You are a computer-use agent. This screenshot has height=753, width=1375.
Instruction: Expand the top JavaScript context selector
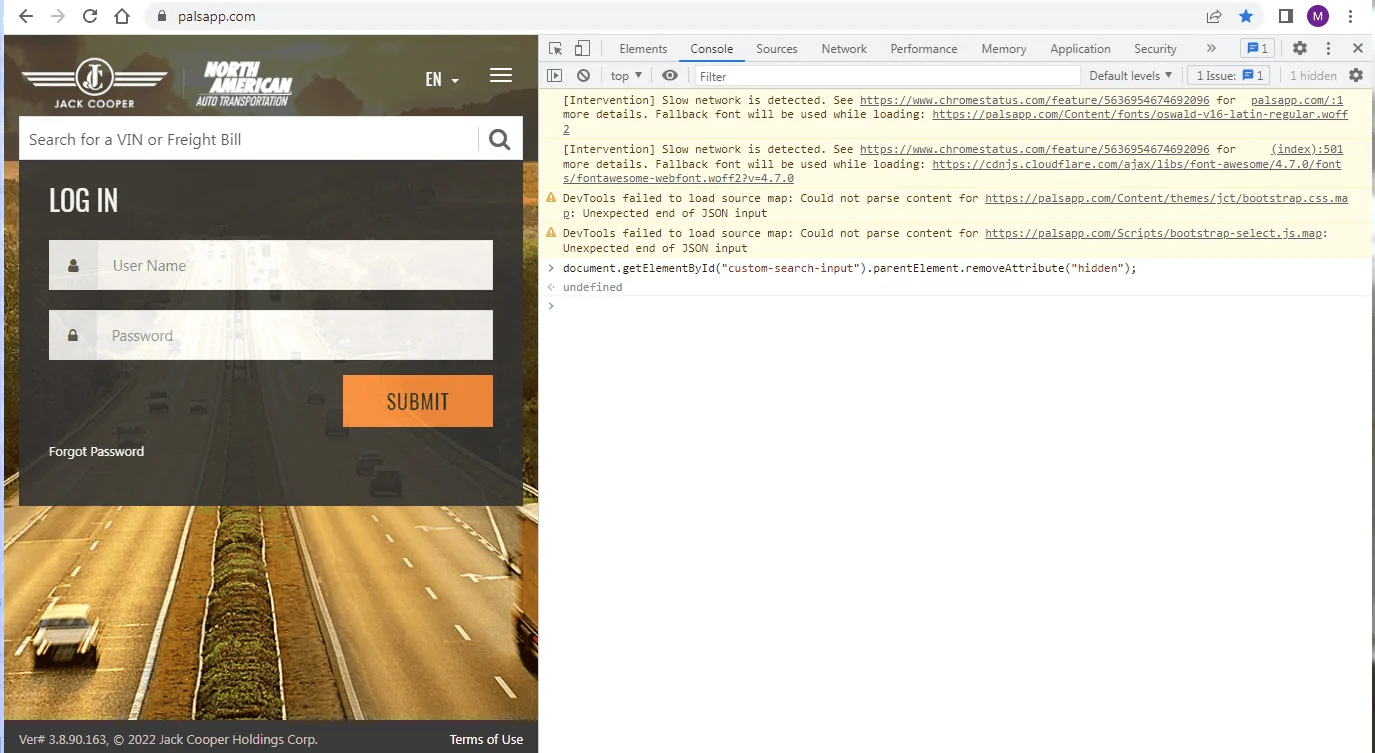626,76
